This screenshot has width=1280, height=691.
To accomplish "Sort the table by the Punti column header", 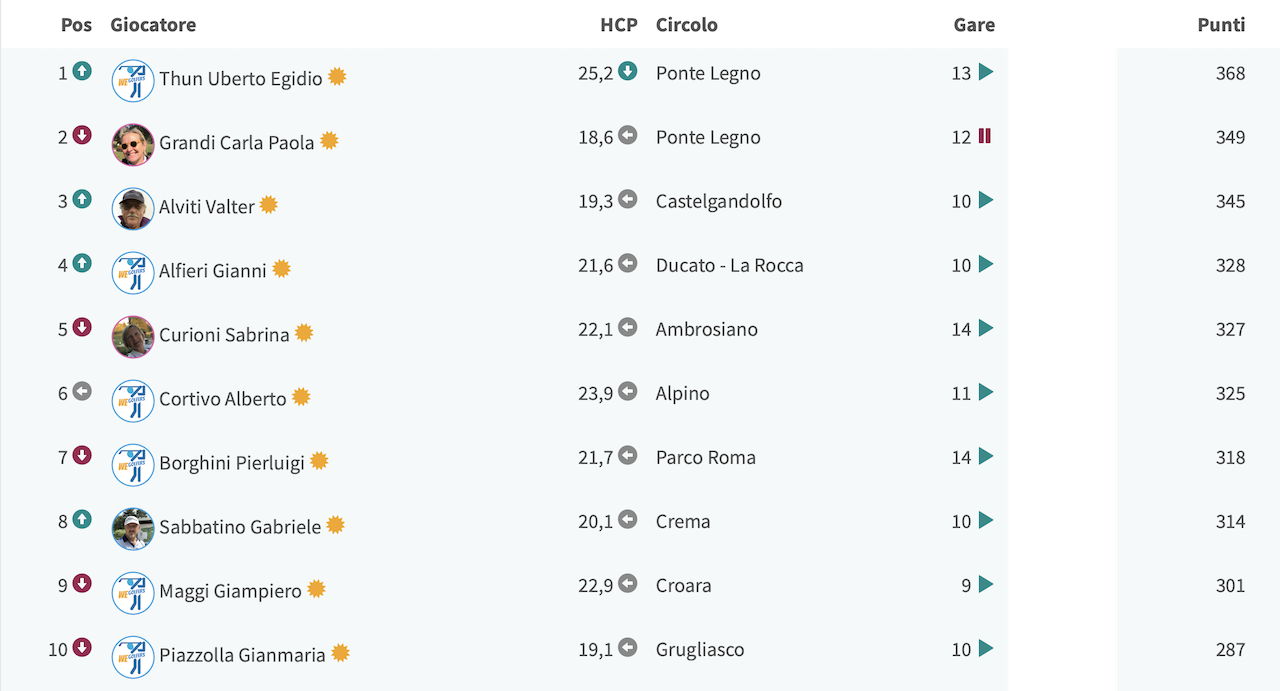I will (1221, 25).
